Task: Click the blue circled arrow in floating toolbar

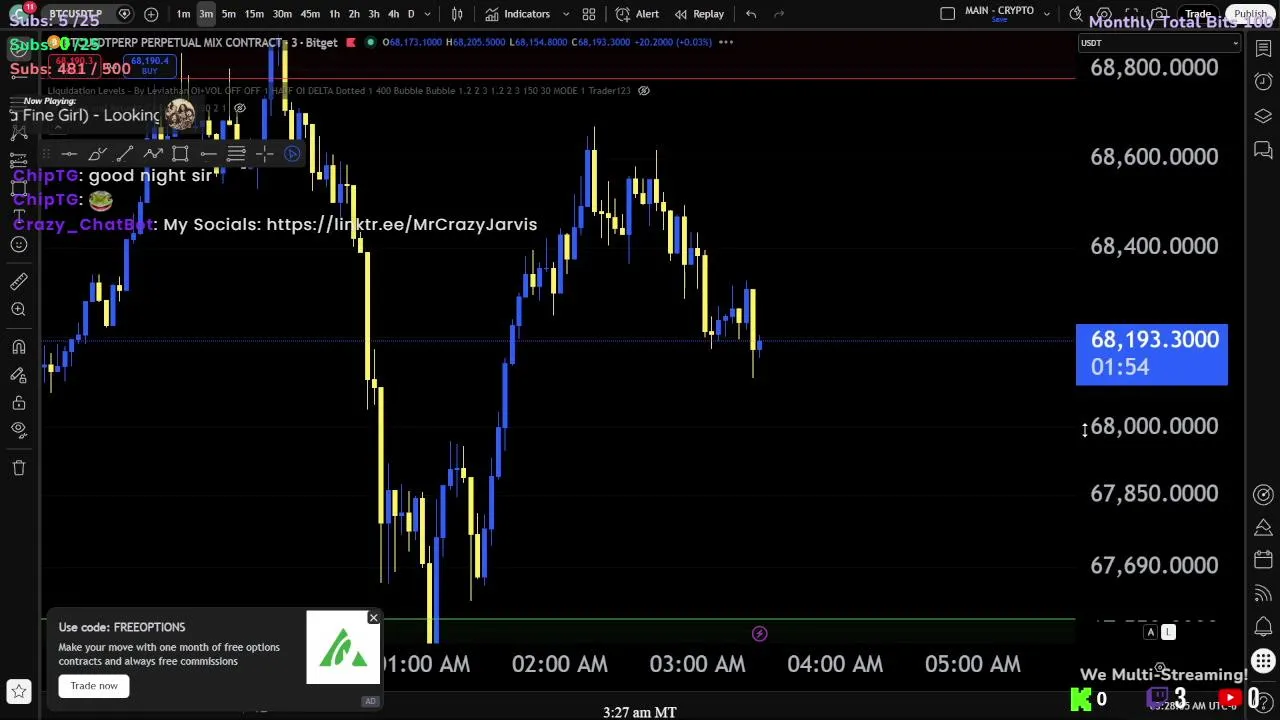Action: (x=292, y=153)
